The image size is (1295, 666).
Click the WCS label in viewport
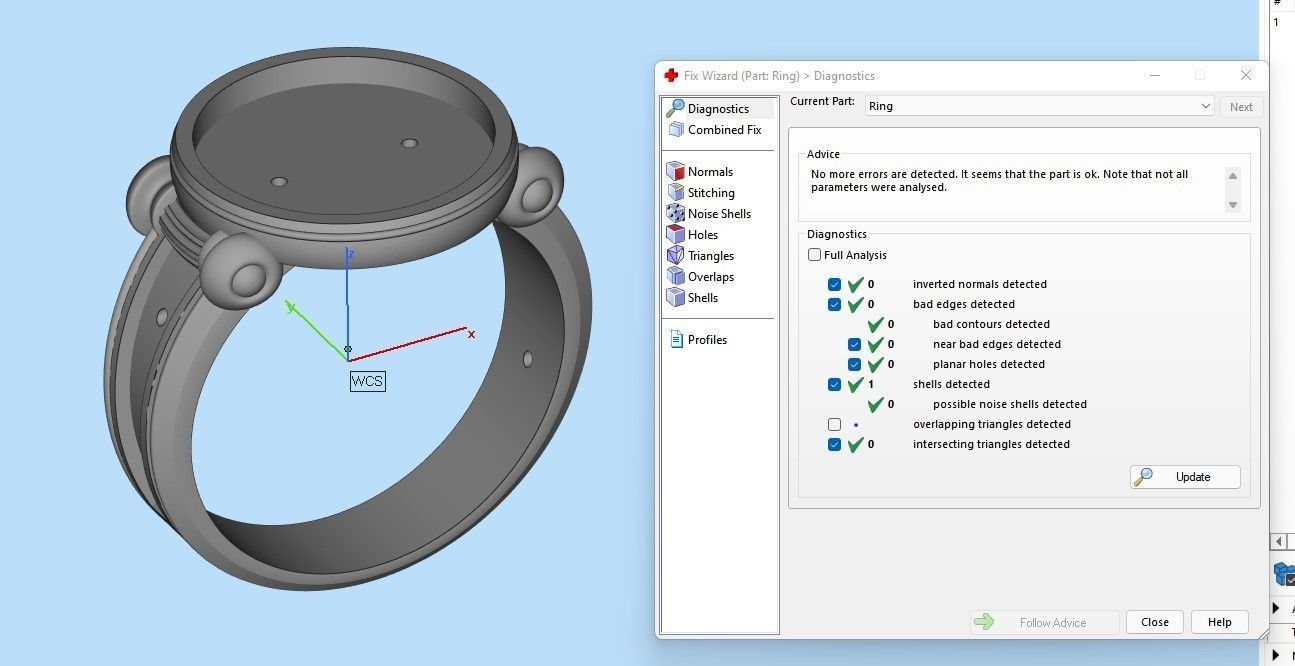coord(367,381)
